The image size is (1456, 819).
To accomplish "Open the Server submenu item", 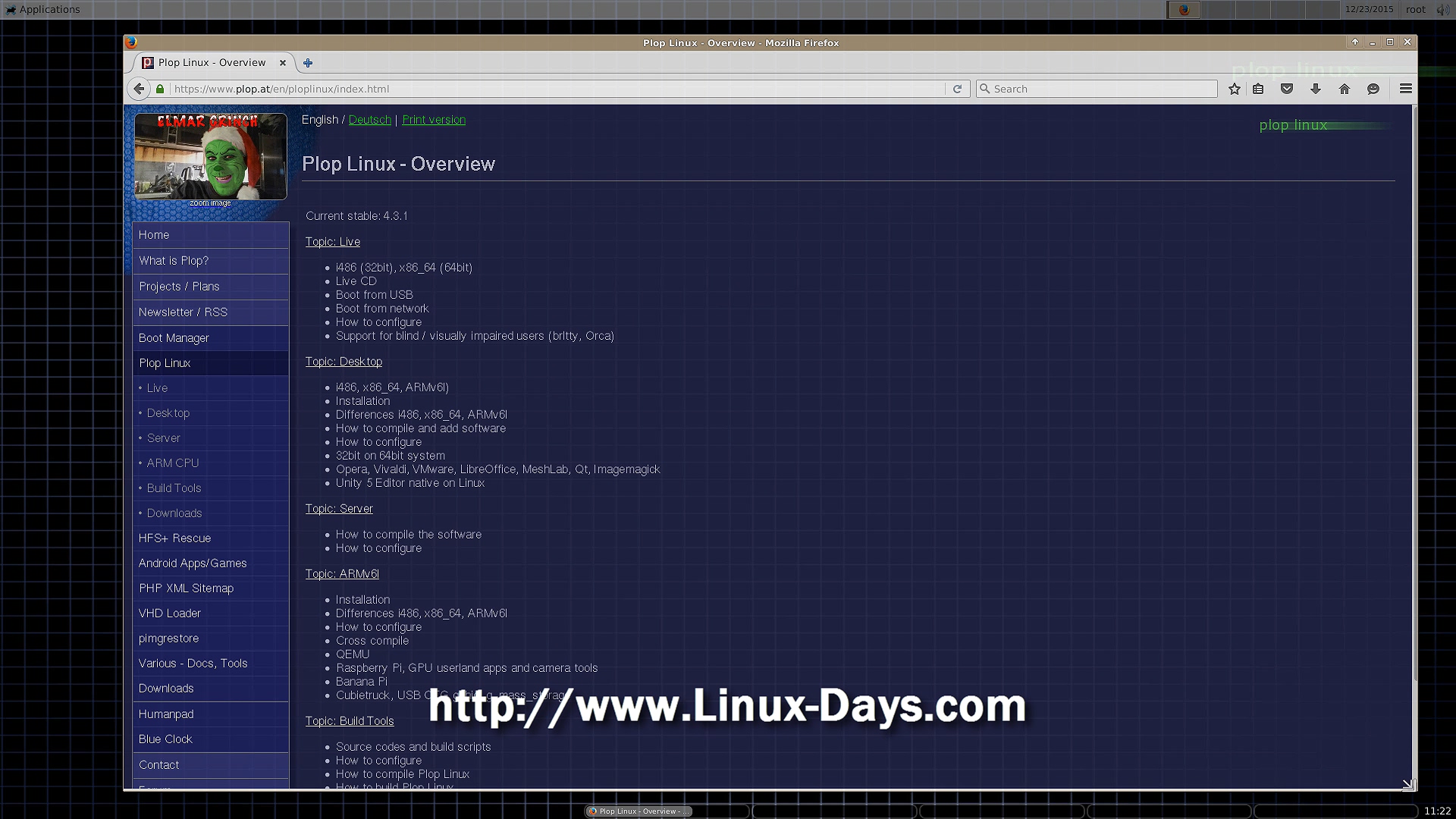I will coord(211,438).
